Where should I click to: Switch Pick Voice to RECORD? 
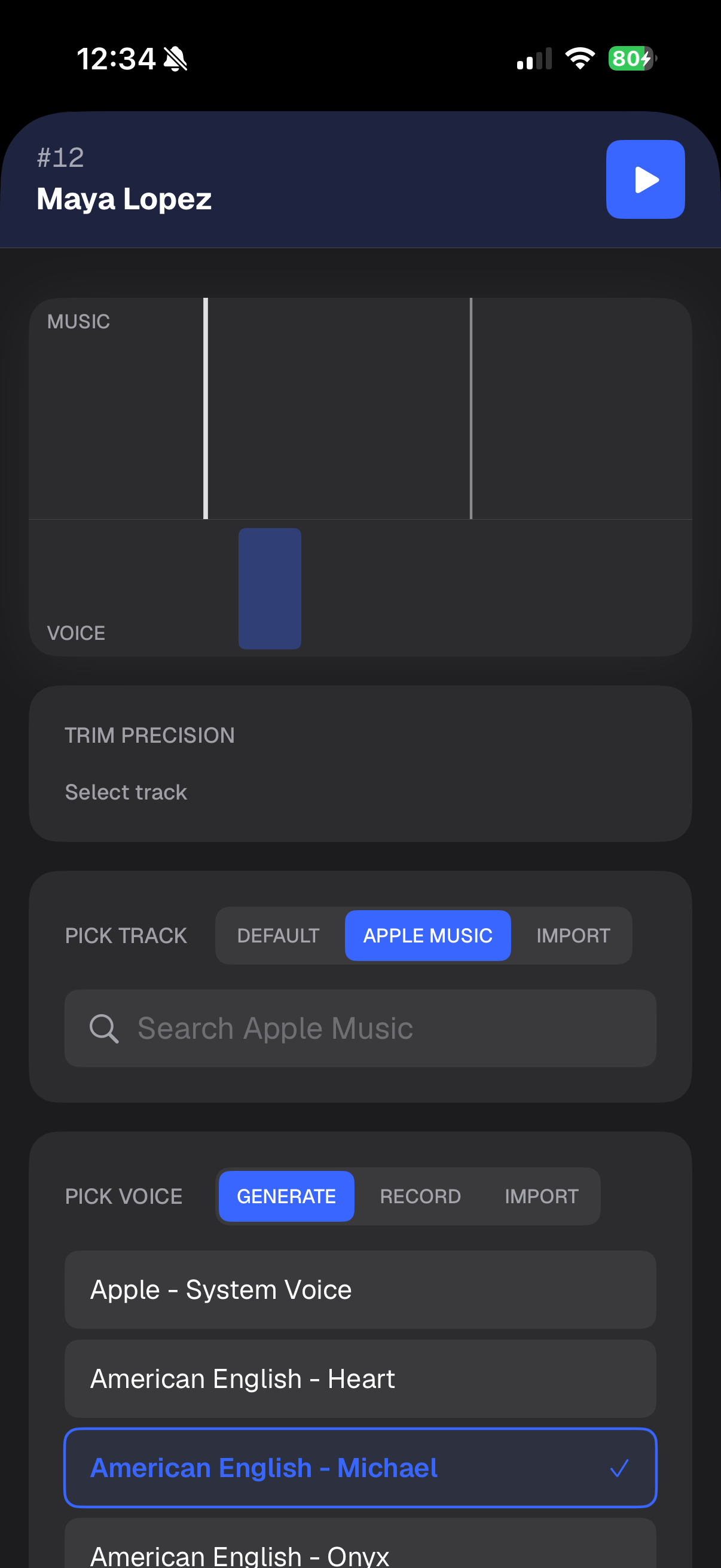[420, 1195]
